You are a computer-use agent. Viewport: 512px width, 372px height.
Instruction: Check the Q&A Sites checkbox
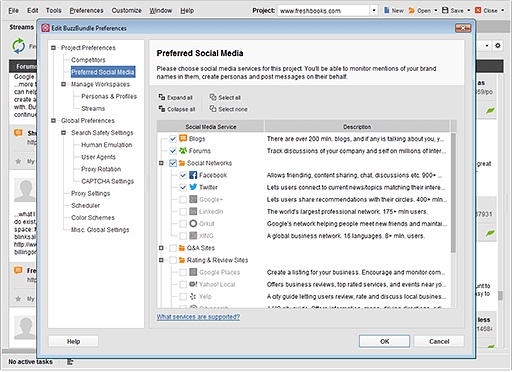point(173,248)
